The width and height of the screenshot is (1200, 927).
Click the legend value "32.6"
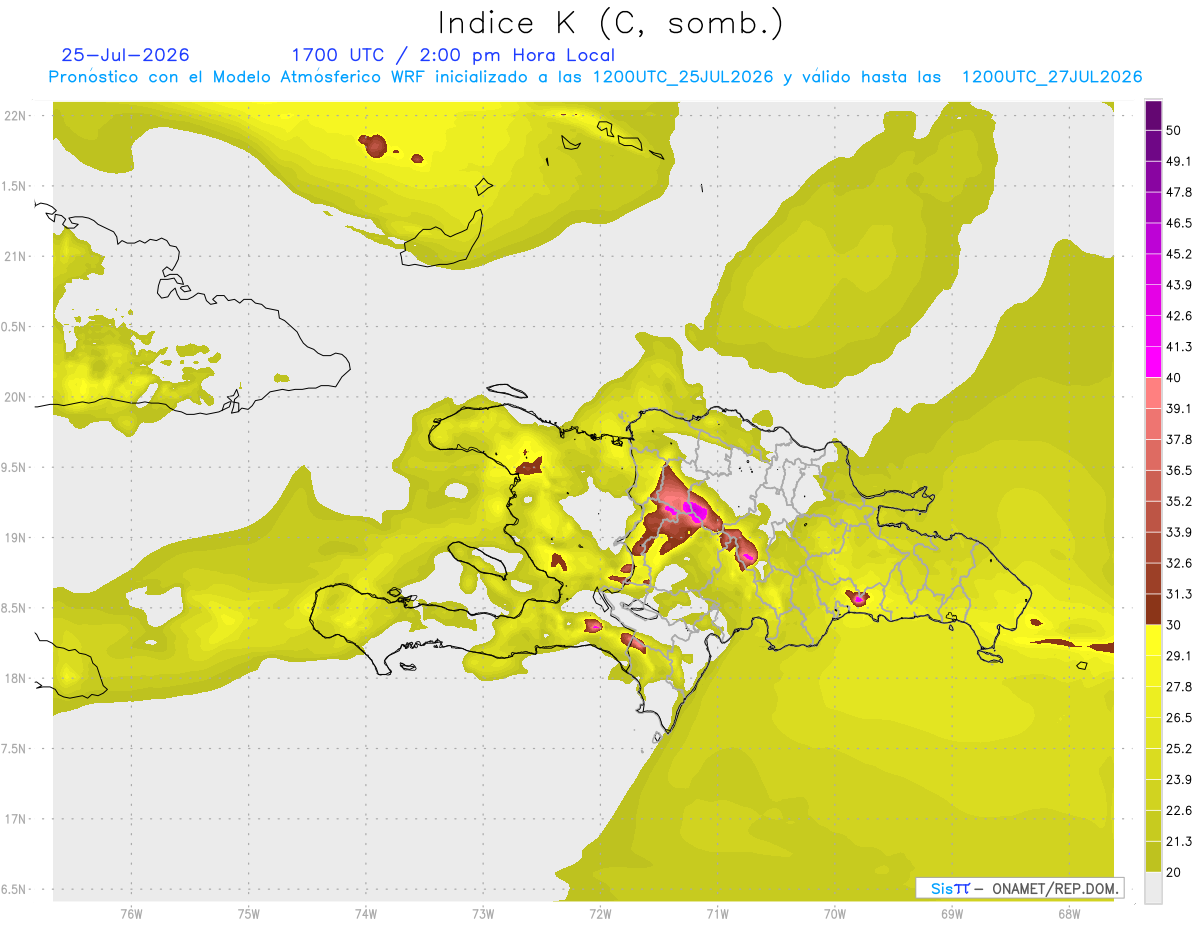(x=1179, y=563)
